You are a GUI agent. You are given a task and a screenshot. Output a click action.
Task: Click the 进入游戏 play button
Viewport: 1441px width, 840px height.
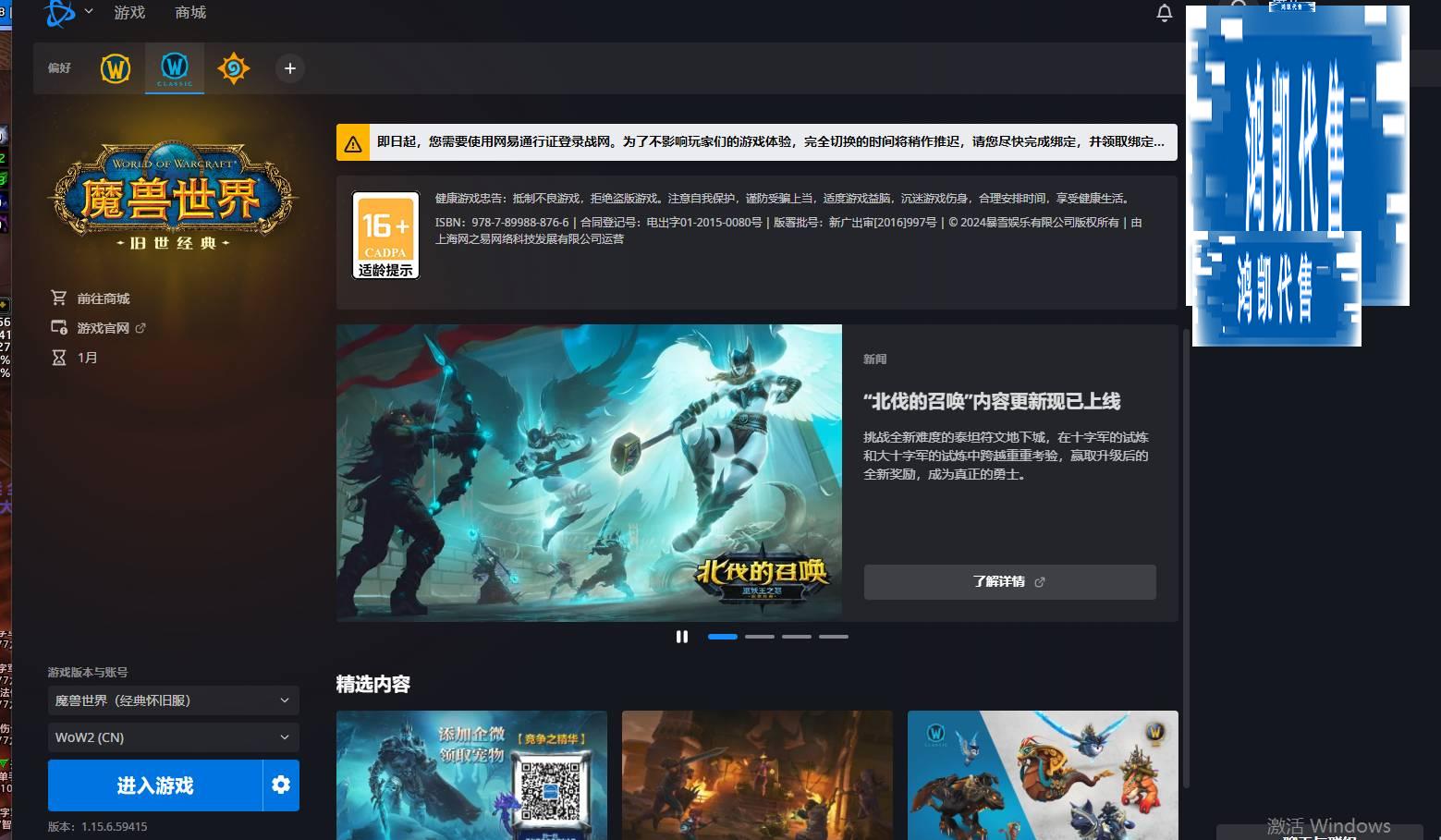click(155, 785)
